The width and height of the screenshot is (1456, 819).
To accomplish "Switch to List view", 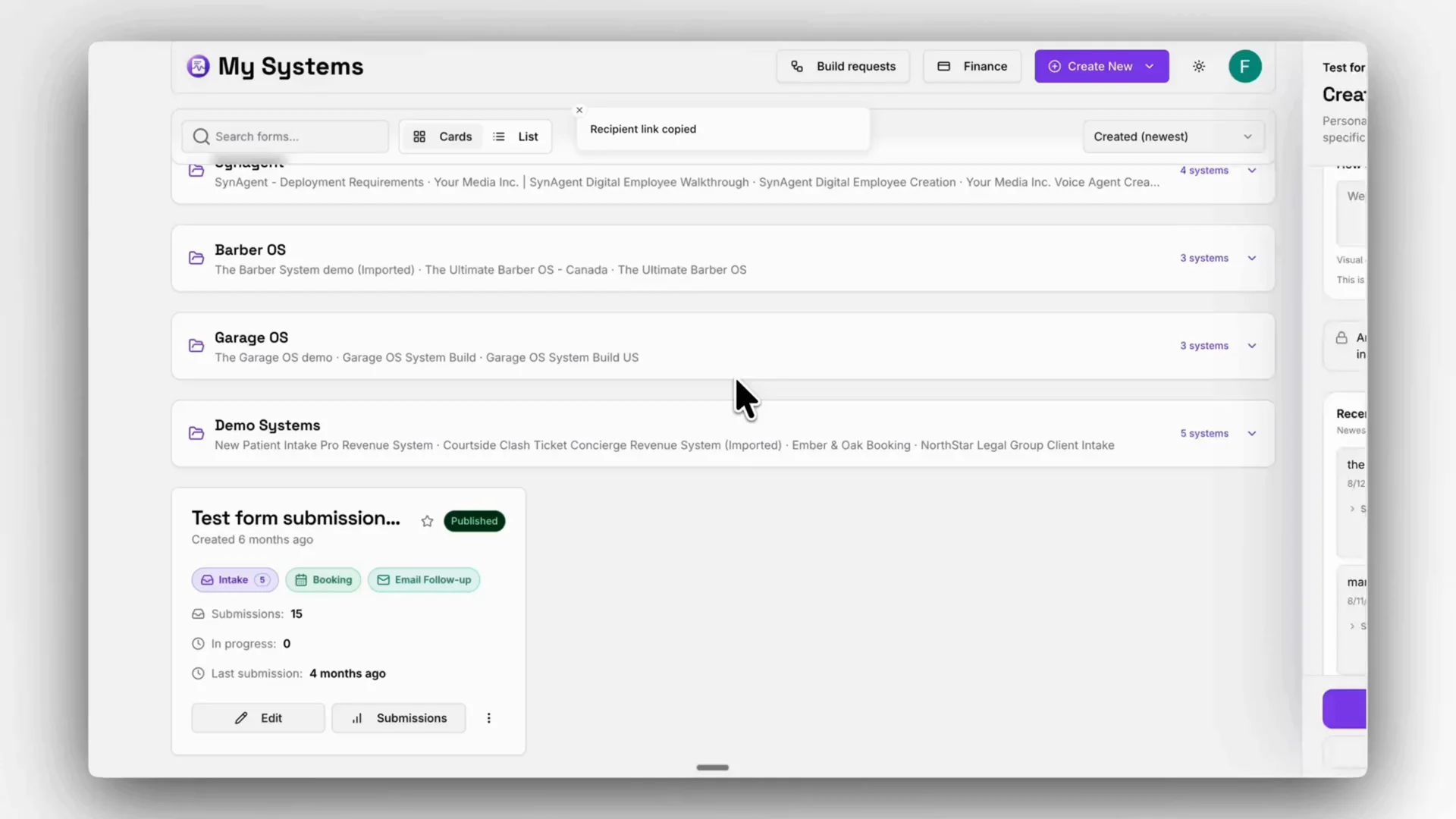I will [516, 136].
